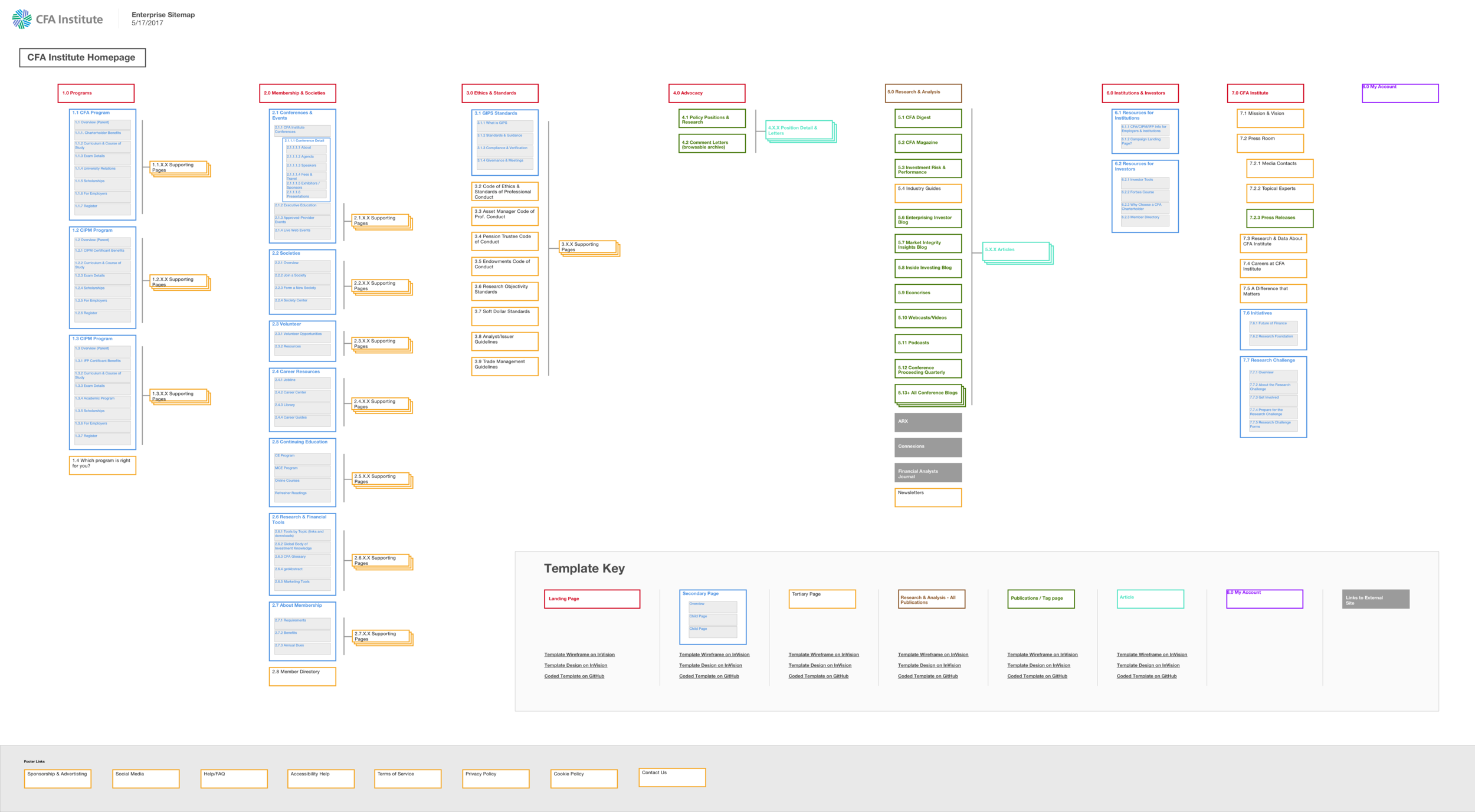Viewport: 1475px width, 812px height.
Task: Select the 7.4 Careers at CFA Institute box
Action: coord(1273,268)
